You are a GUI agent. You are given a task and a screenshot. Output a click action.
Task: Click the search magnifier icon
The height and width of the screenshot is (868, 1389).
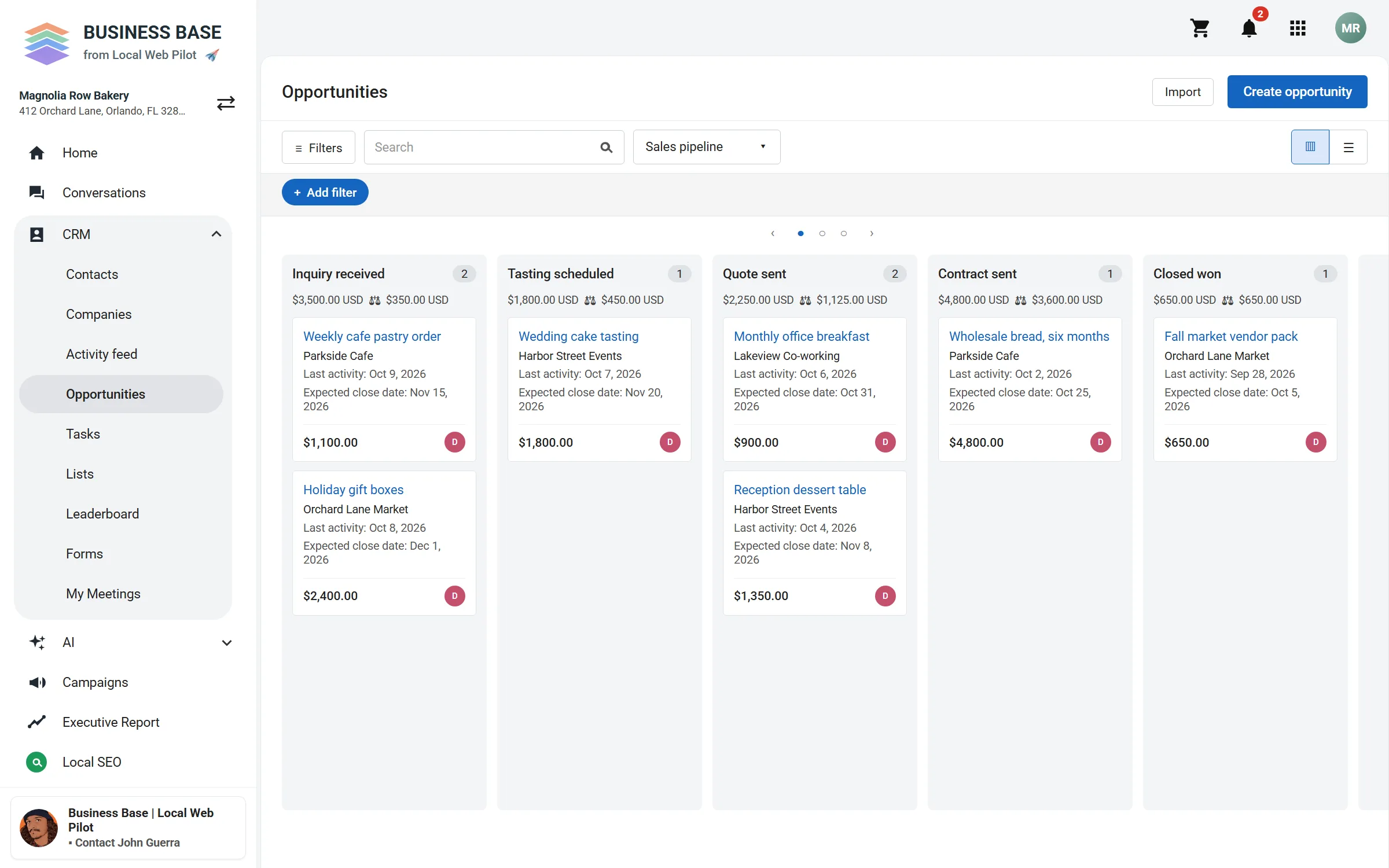pos(606,148)
